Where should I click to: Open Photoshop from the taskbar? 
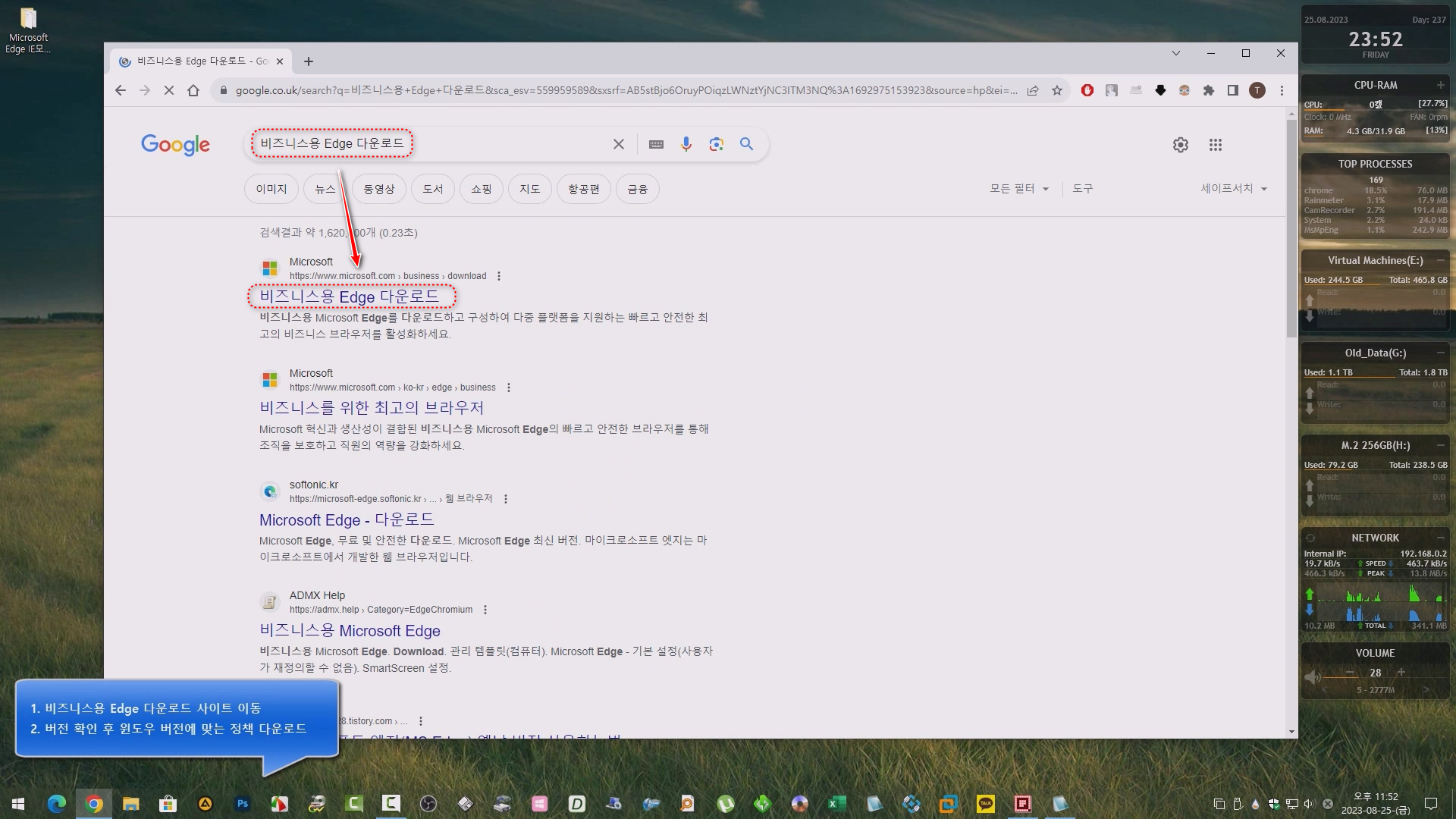[243, 804]
